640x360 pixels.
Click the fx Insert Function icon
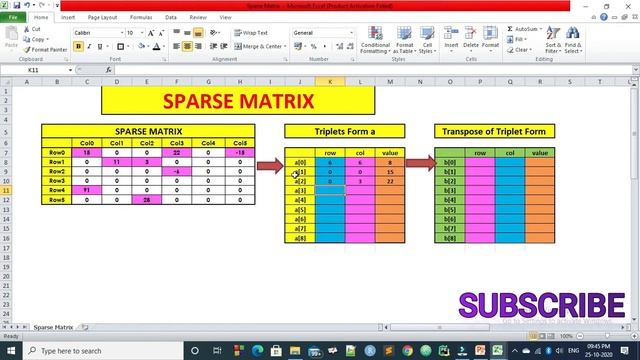click(109, 70)
